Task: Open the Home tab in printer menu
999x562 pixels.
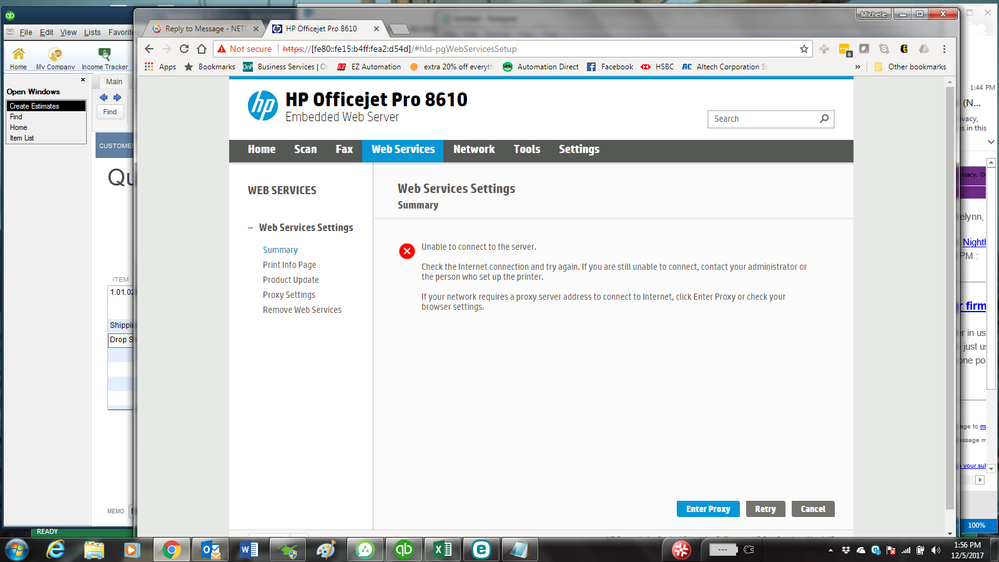Action: [x=261, y=149]
